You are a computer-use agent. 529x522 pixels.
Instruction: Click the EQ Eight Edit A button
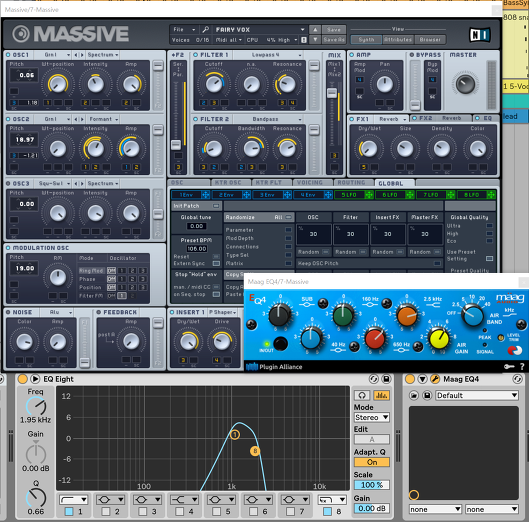pyautogui.click(x=372, y=439)
